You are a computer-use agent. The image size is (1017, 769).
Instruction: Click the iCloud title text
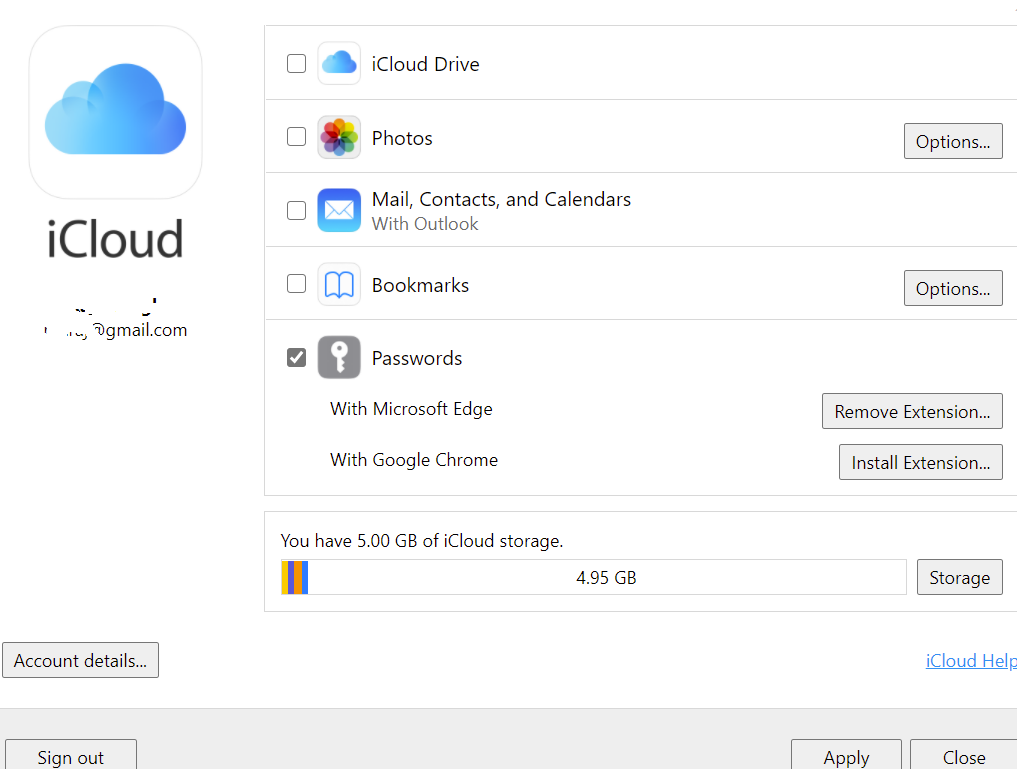tap(115, 239)
